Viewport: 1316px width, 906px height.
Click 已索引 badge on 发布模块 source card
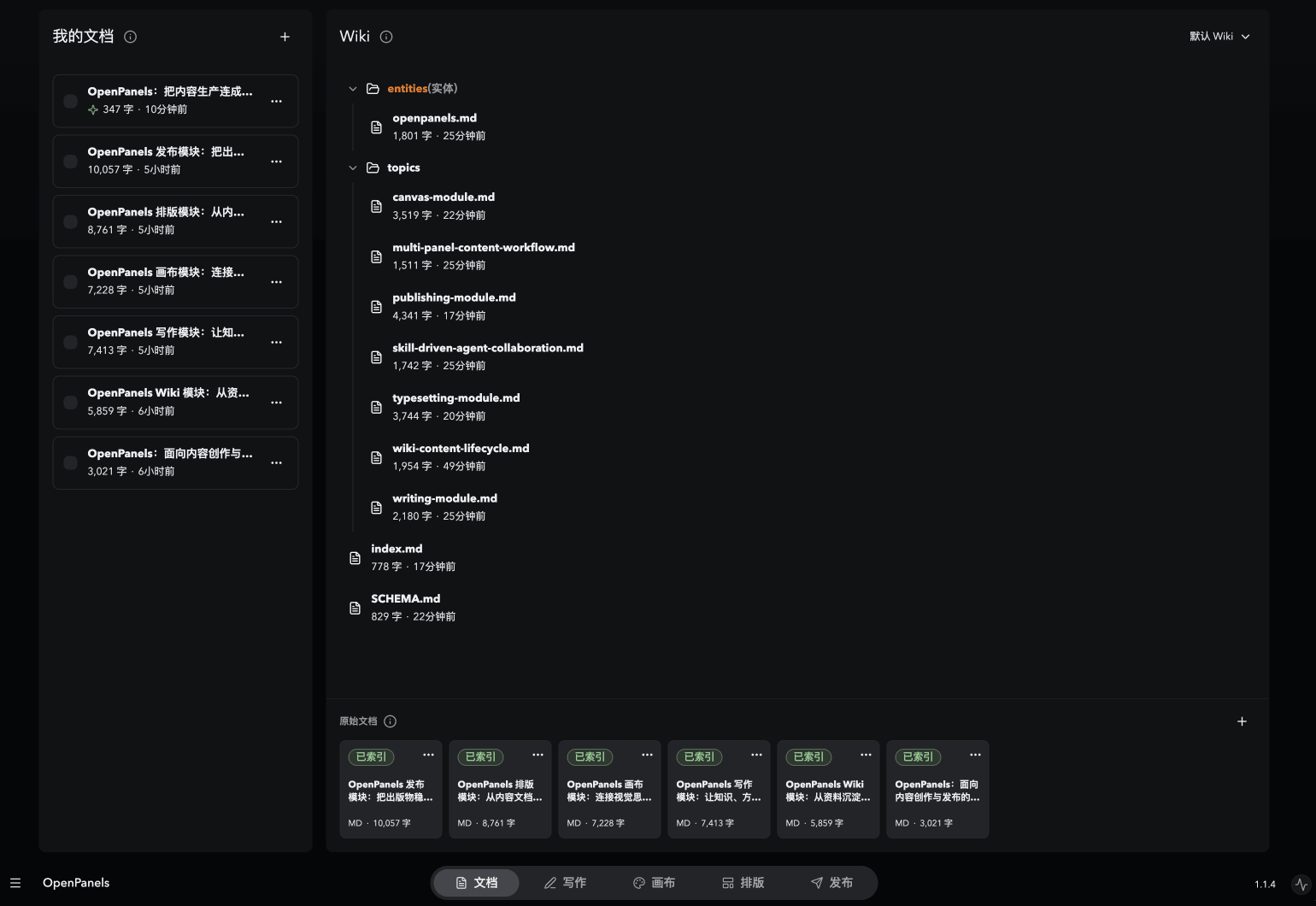[x=371, y=756]
